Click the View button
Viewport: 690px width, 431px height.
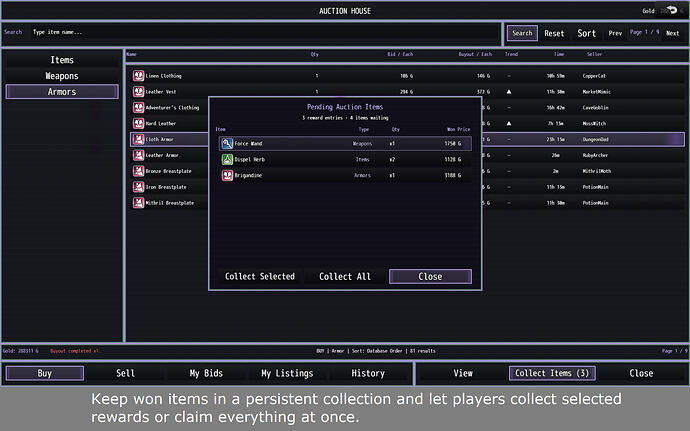tap(463, 373)
